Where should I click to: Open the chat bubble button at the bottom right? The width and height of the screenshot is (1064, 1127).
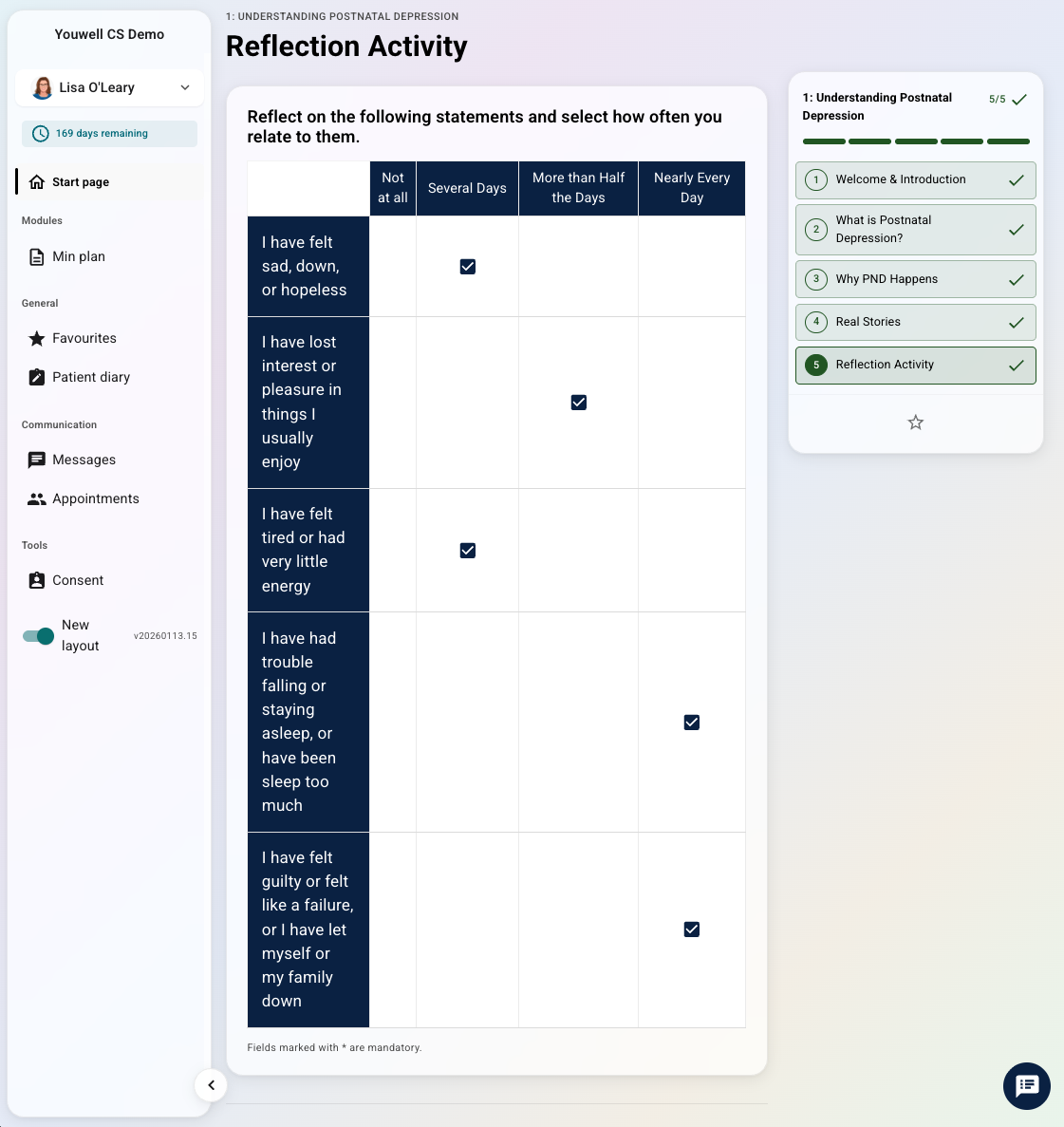pyautogui.click(x=1027, y=1086)
